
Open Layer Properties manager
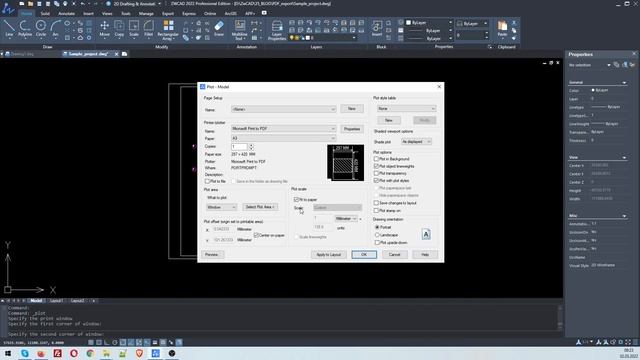click(277, 30)
